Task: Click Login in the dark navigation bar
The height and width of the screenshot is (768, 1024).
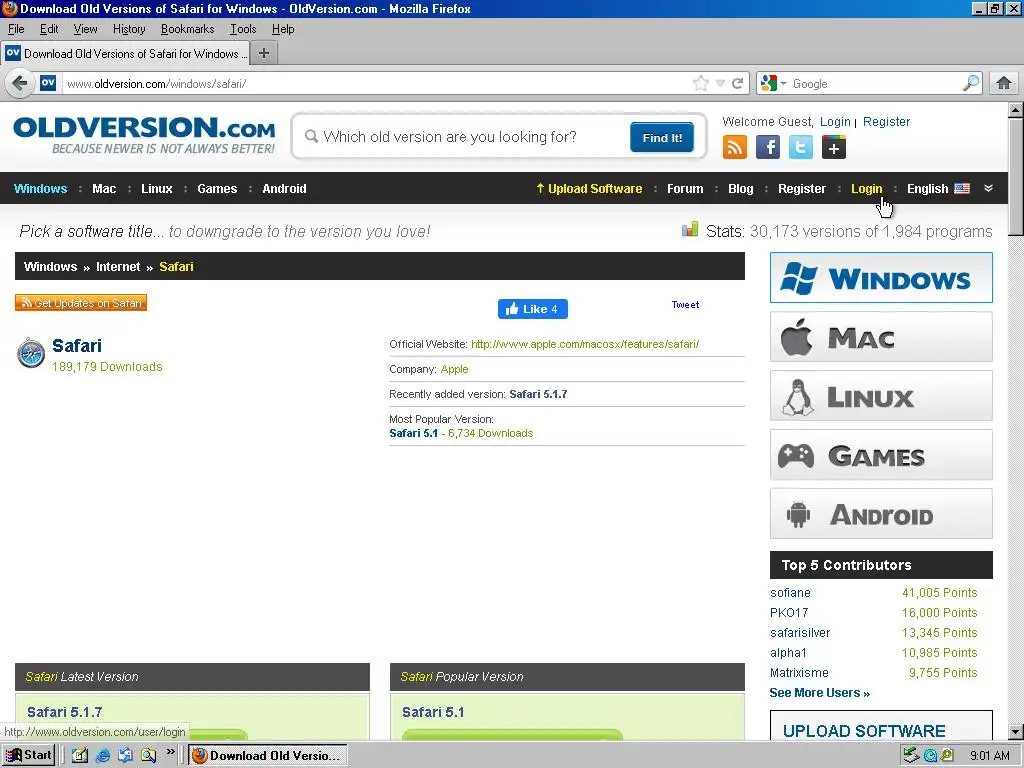Action: (x=866, y=188)
